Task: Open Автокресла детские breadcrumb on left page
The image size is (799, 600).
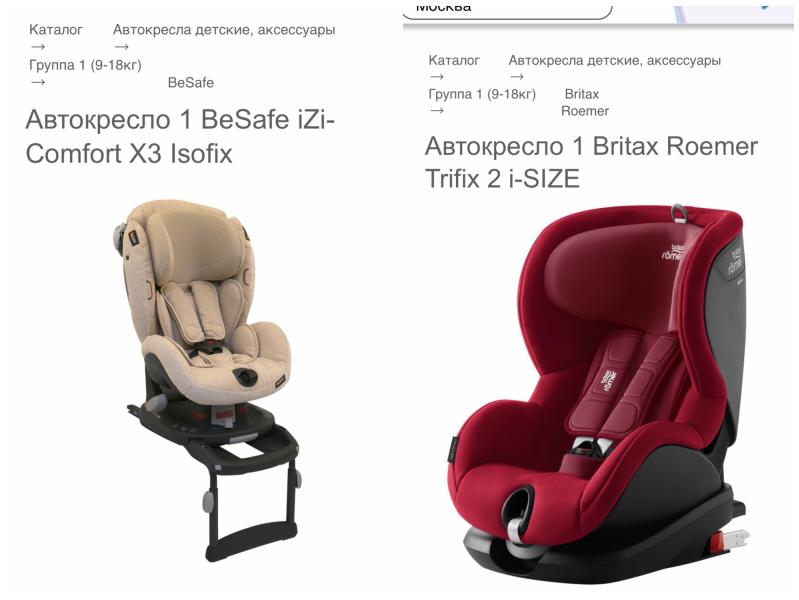Action: [224, 30]
